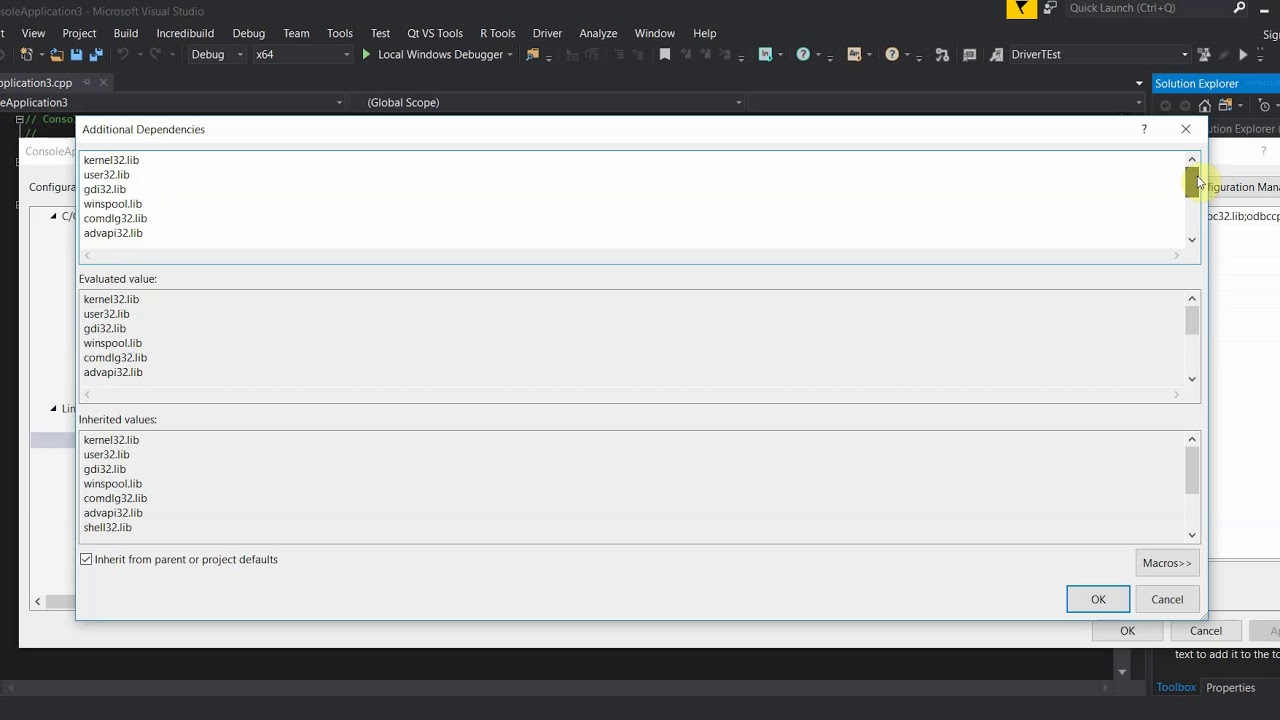Click advapi32.lib line in the top edit box
Screen dimensions: 1280x720
click(x=113, y=233)
